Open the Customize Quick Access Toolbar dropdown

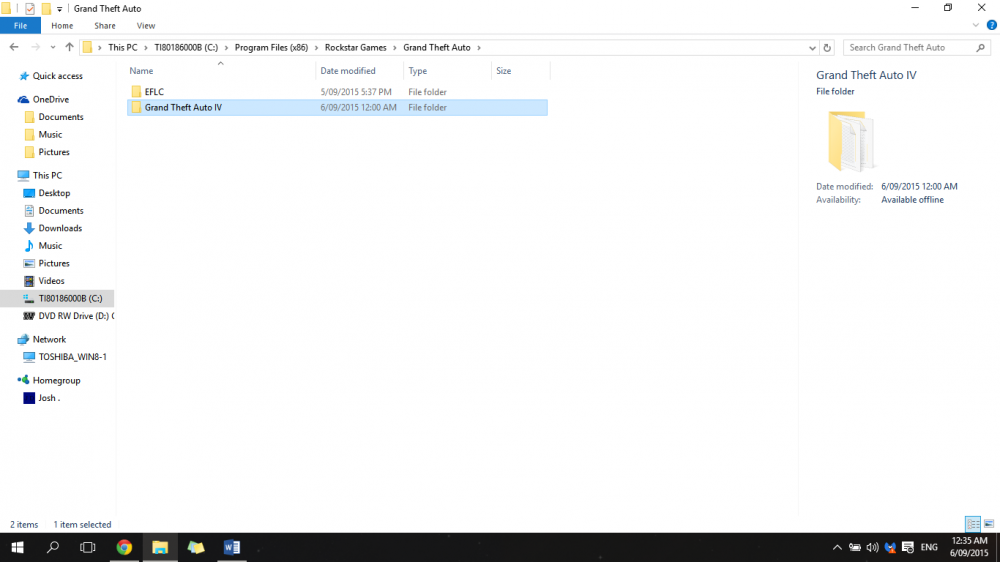point(59,9)
